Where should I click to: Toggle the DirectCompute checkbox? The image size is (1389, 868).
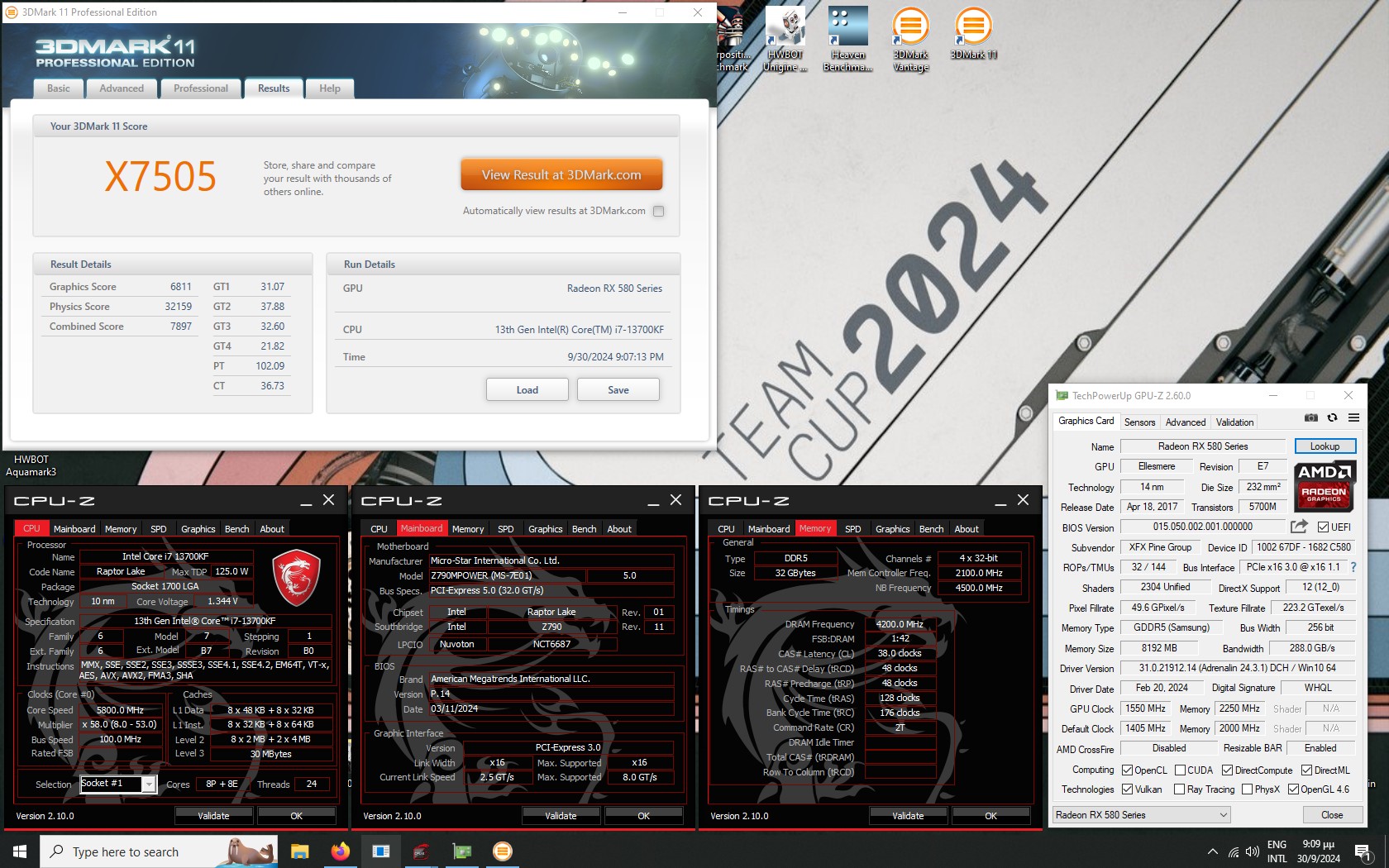click(x=1227, y=770)
